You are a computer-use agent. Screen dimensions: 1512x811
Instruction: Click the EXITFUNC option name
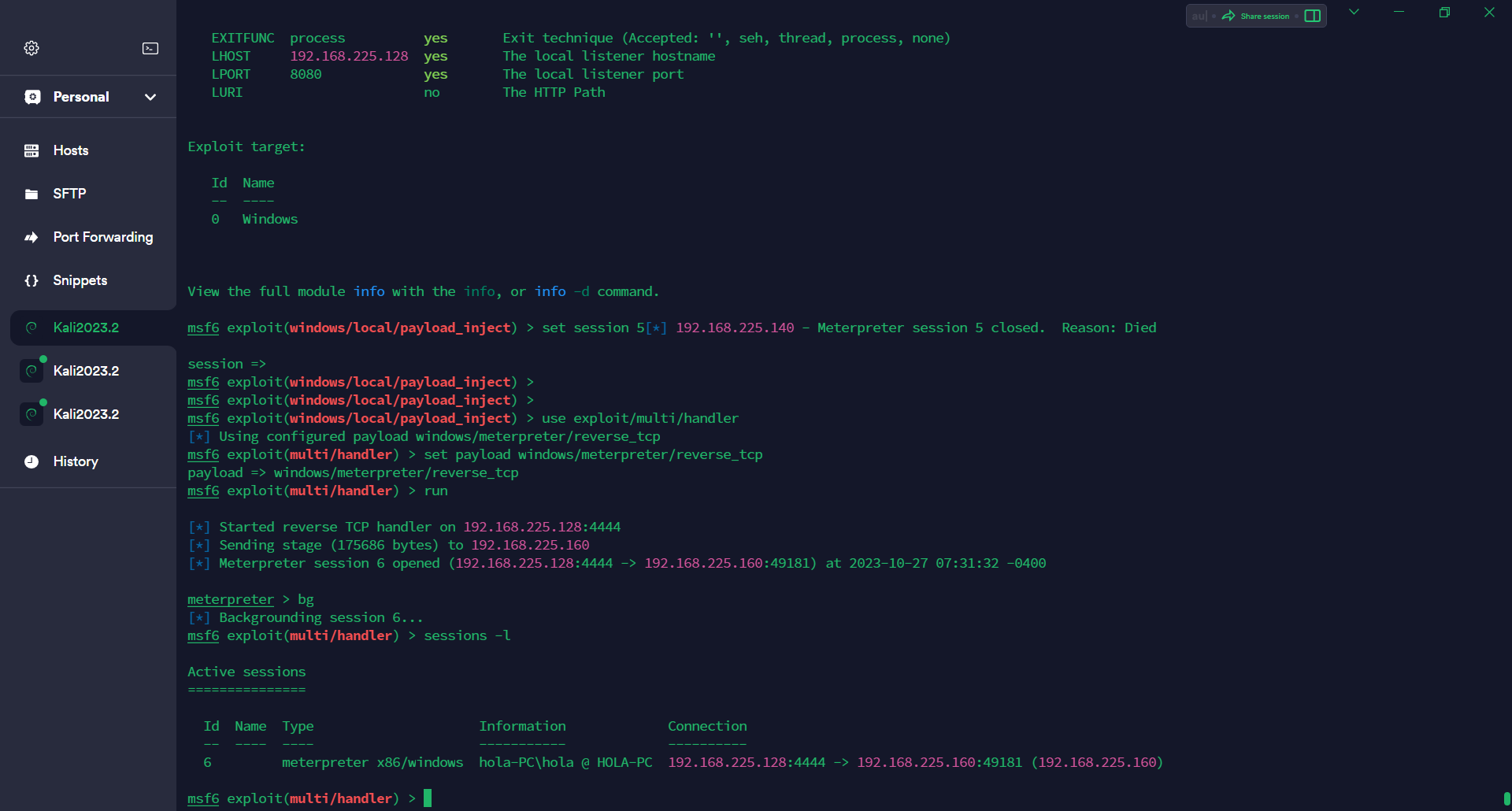click(243, 38)
